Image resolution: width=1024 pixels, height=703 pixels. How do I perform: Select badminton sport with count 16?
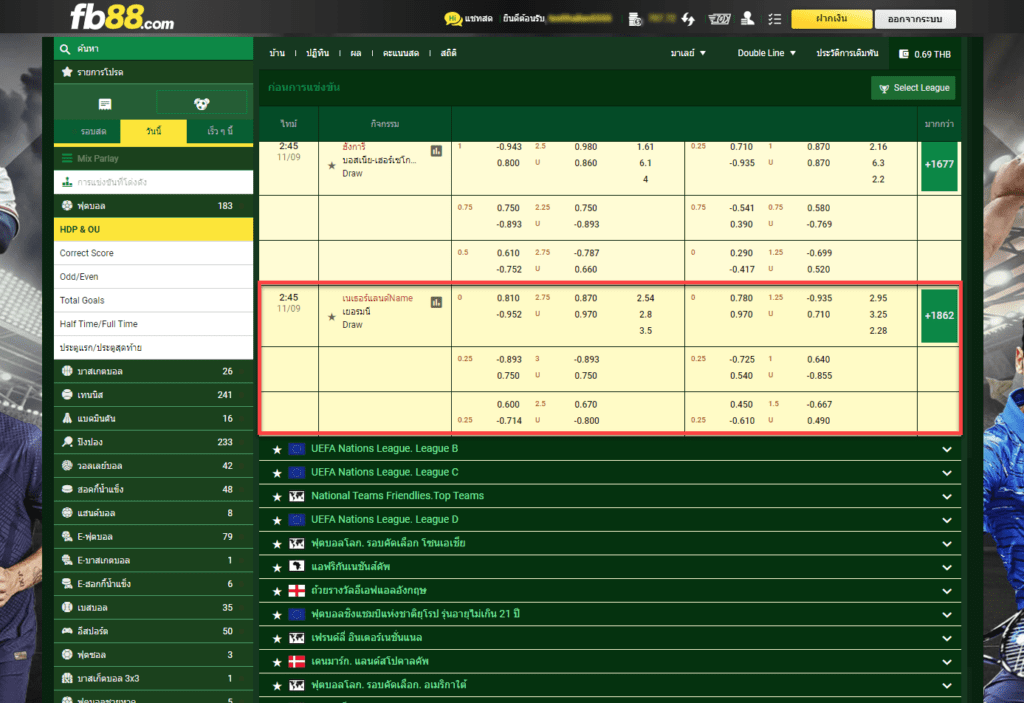pyautogui.click(x=153, y=418)
